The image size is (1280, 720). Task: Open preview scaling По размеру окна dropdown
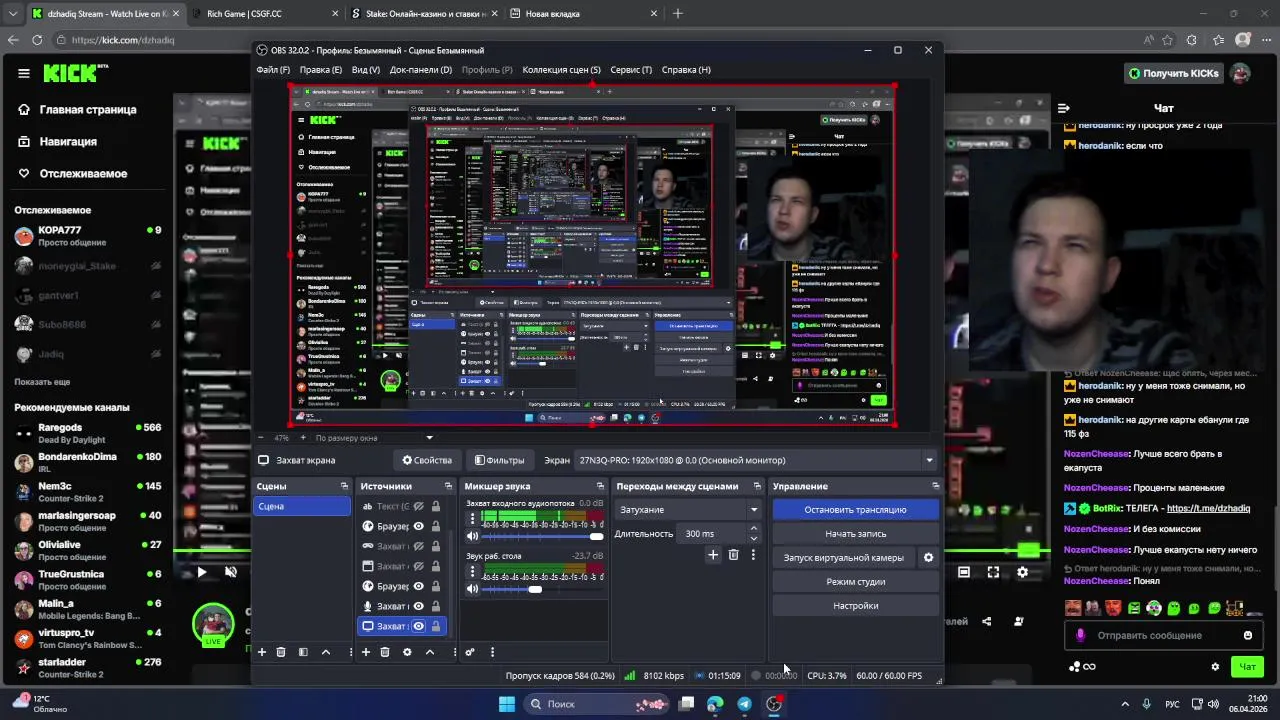coord(375,438)
